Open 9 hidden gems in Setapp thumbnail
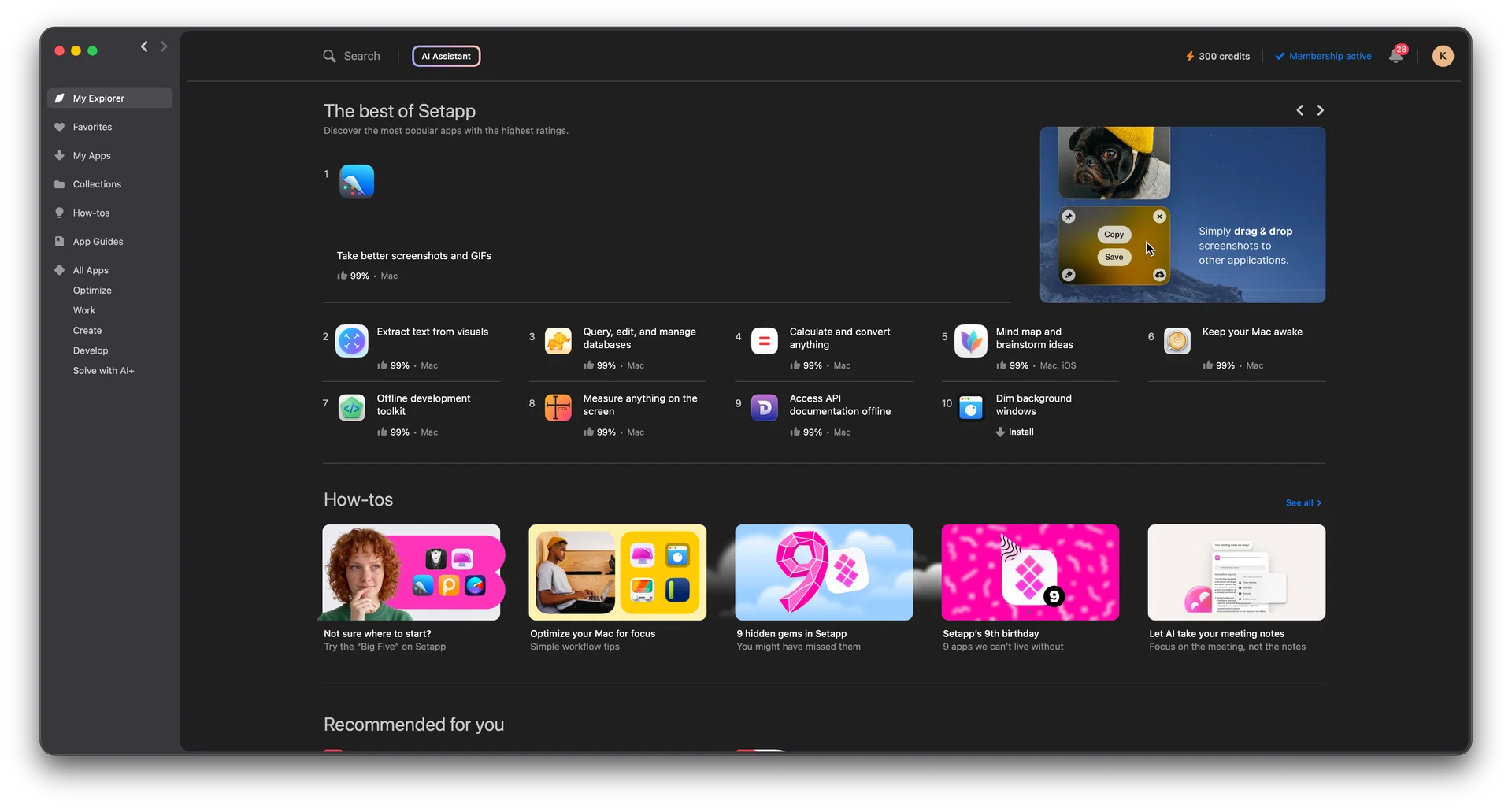The image size is (1512, 808). (x=824, y=573)
